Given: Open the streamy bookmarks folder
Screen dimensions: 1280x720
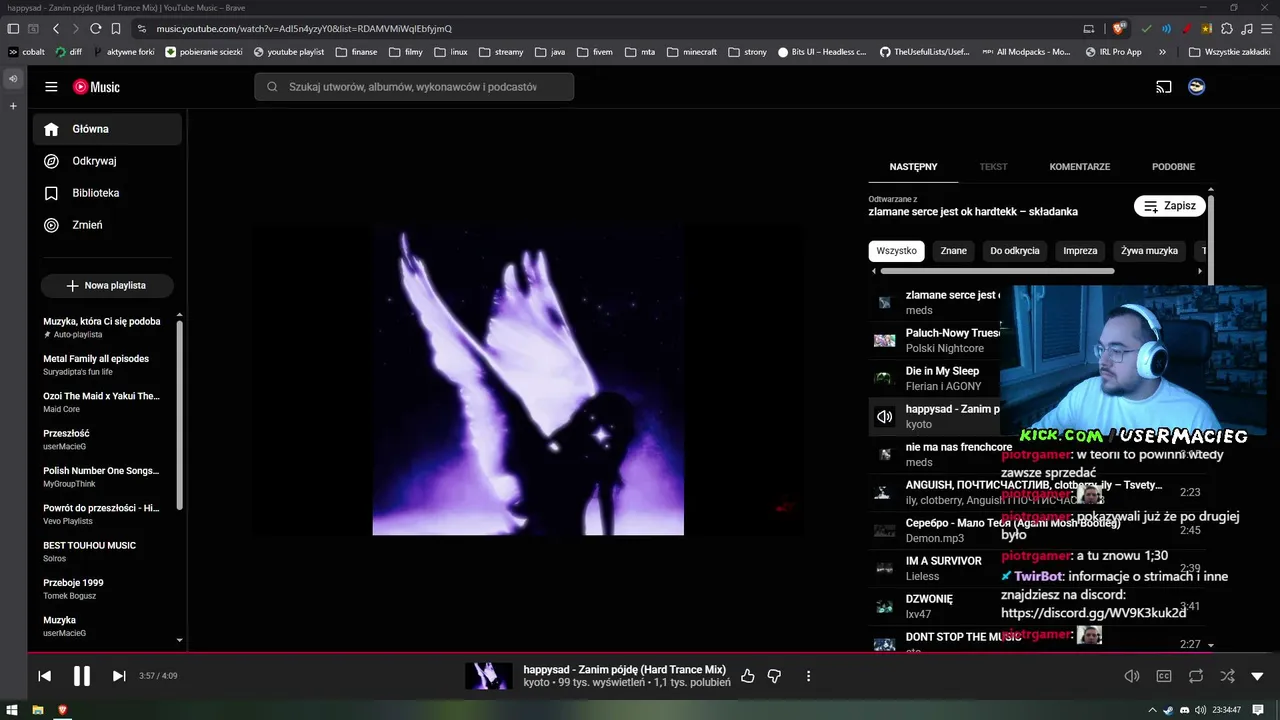Looking at the screenshot, I should pyautogui.click(x=502, y=52).
